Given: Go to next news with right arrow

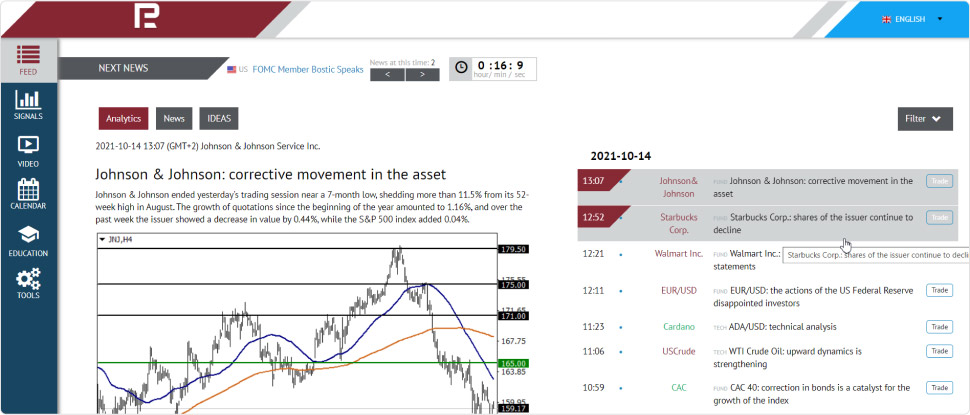Looking at the screenshot, I should (x=423, y=75).
